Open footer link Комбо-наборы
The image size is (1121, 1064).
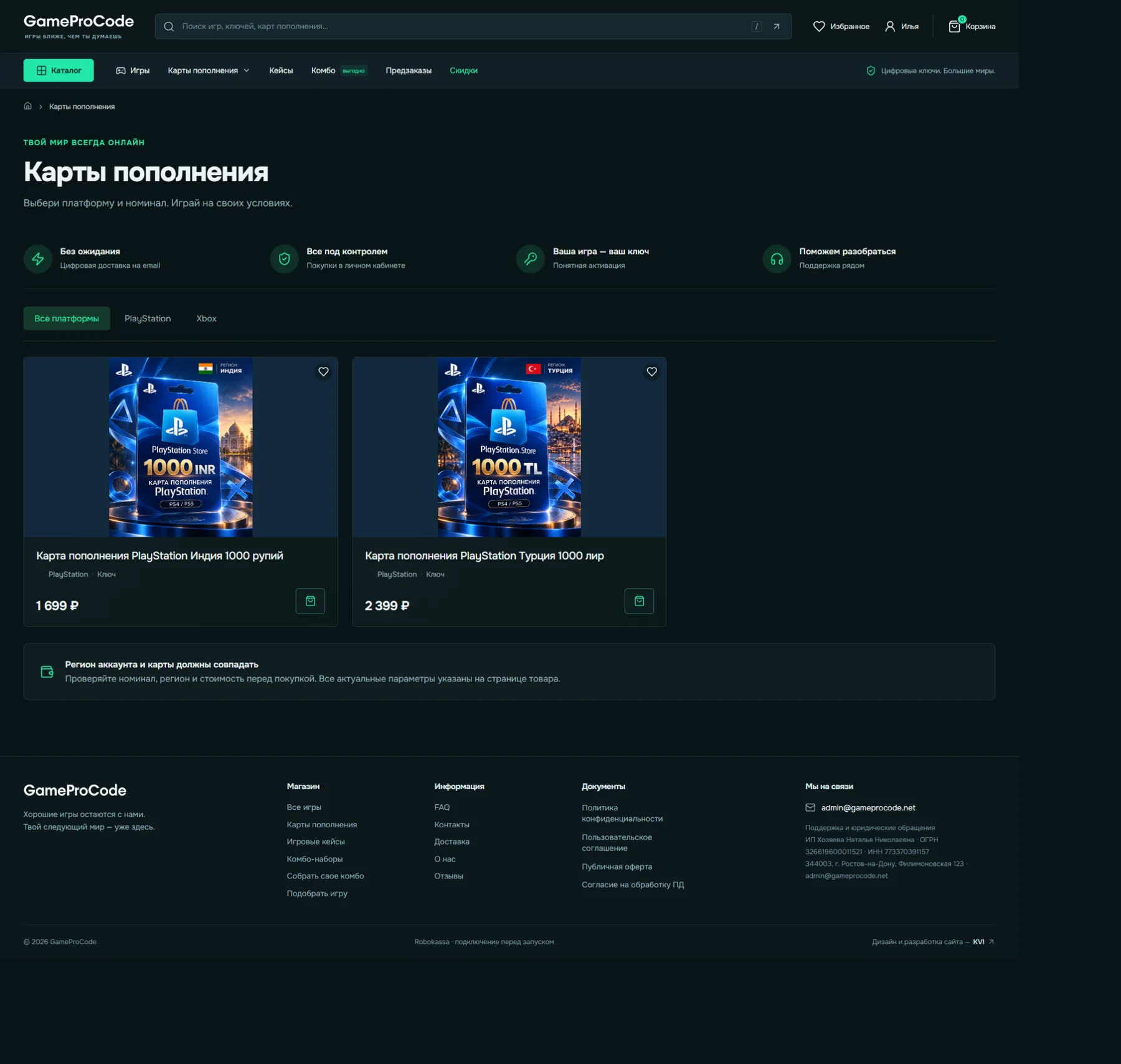coord(315,859)
